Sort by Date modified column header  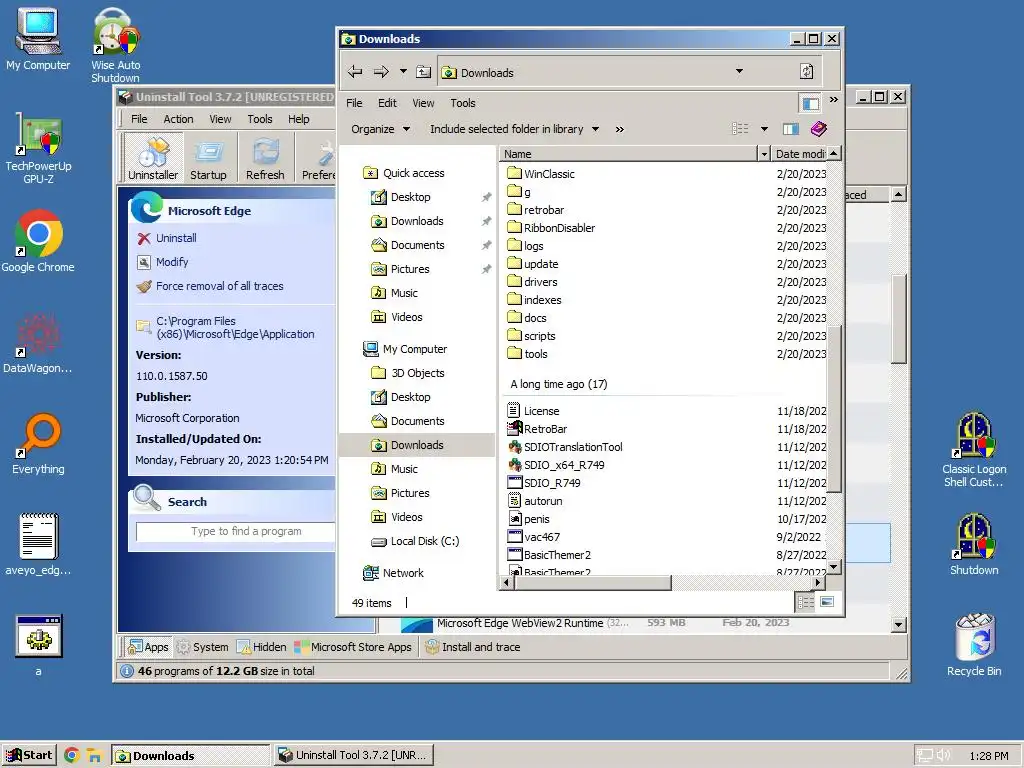point(799,153)
